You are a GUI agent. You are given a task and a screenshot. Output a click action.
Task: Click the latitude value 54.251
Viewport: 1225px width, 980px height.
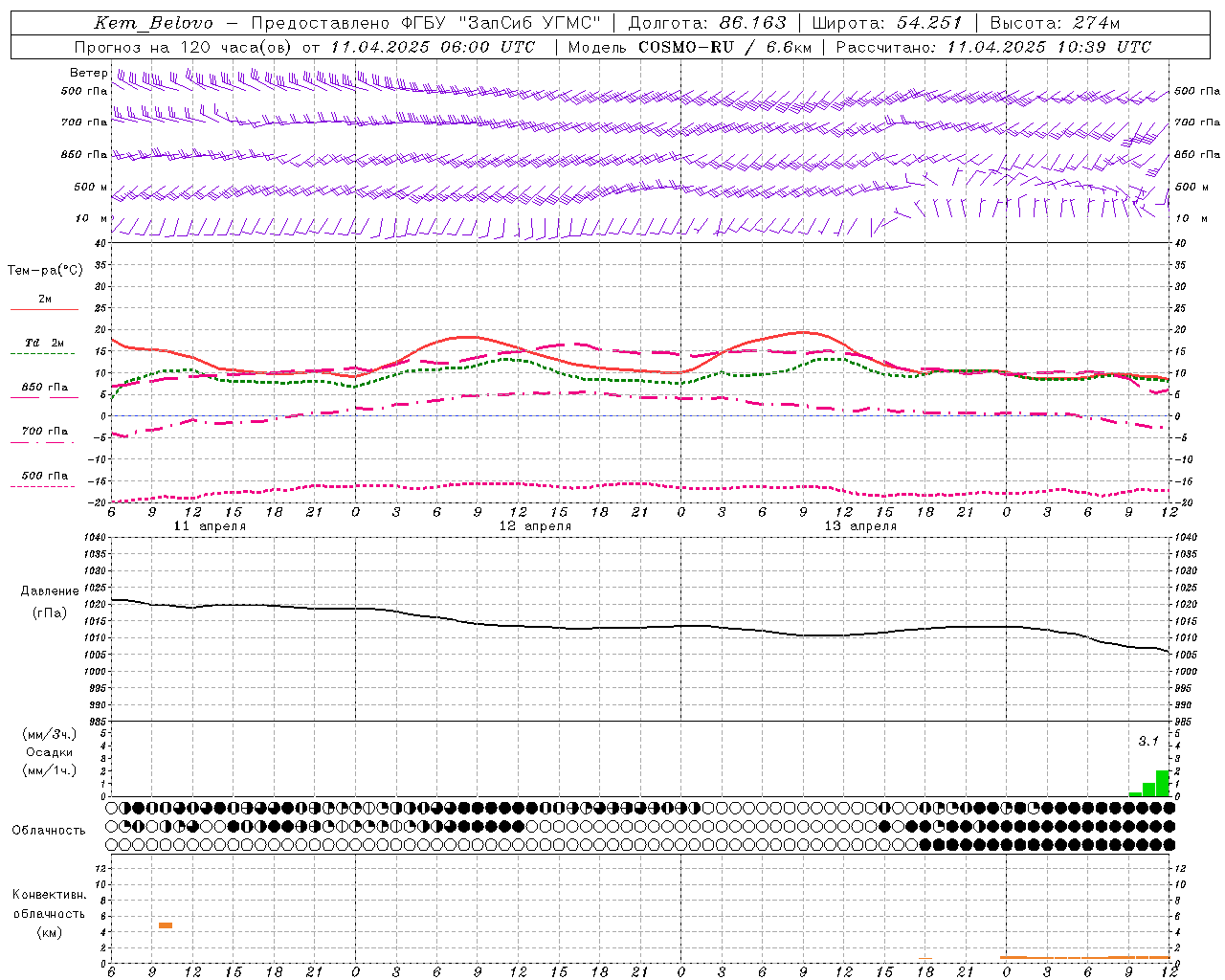928,23
